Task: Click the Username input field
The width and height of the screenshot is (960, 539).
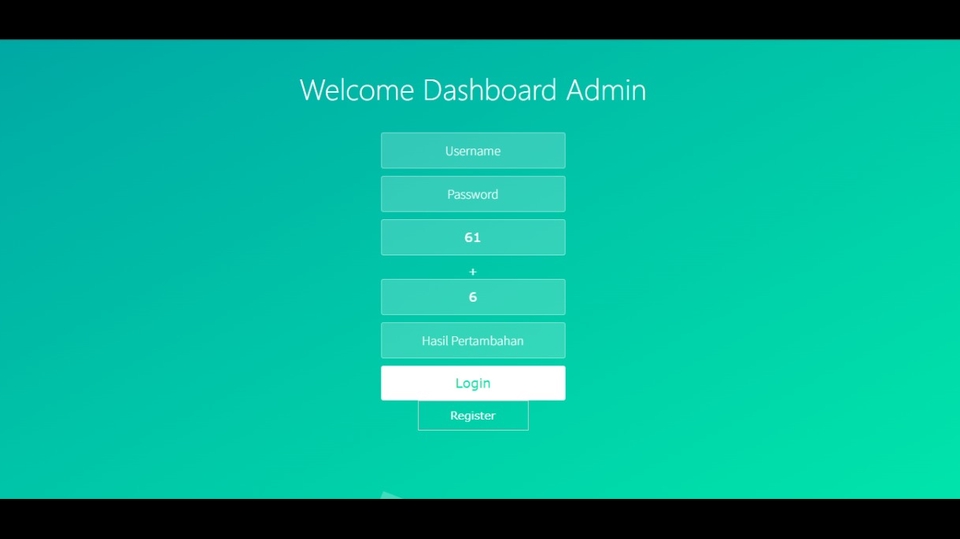Action: [x=473, y=151]
